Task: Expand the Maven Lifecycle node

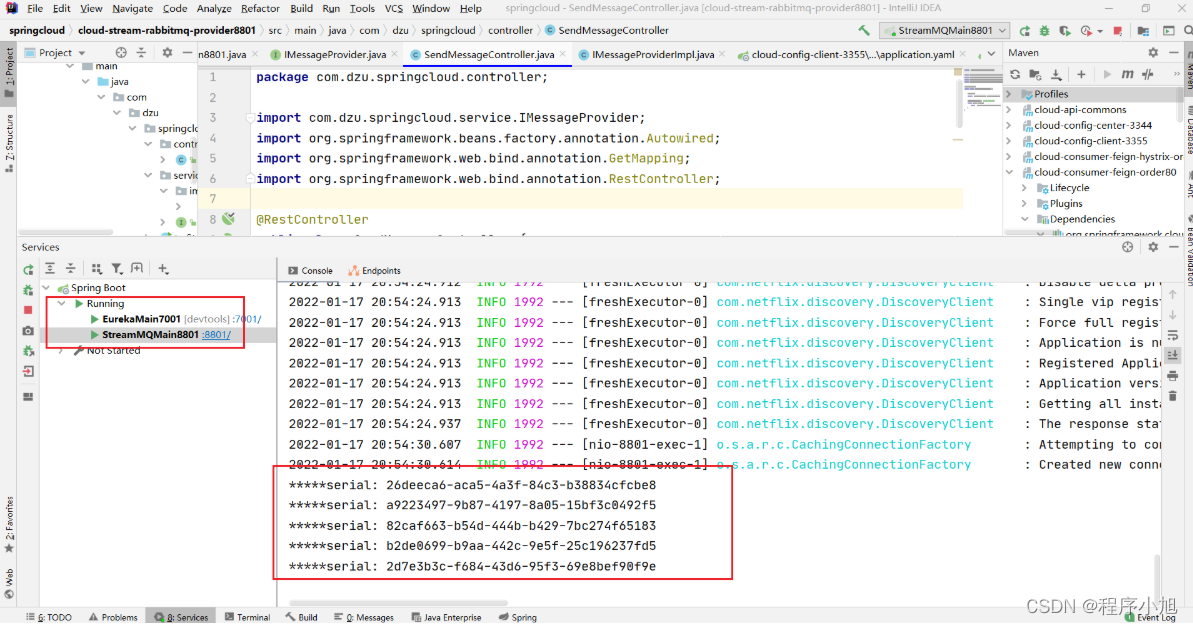Action: click(x=1025, y=188)
